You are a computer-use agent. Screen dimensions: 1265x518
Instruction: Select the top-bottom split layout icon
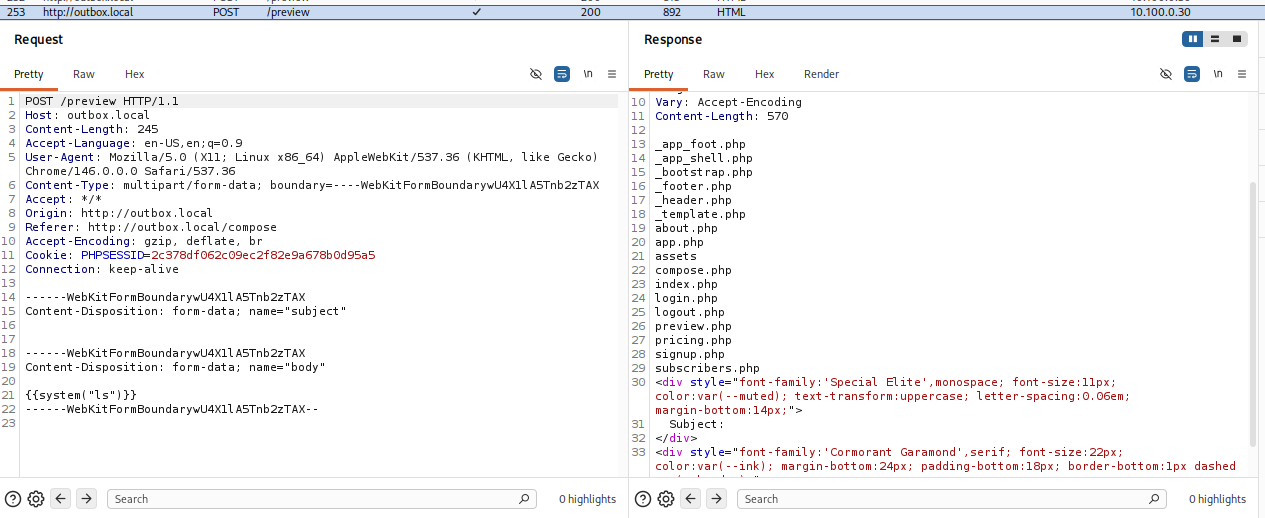[1214, 39]
